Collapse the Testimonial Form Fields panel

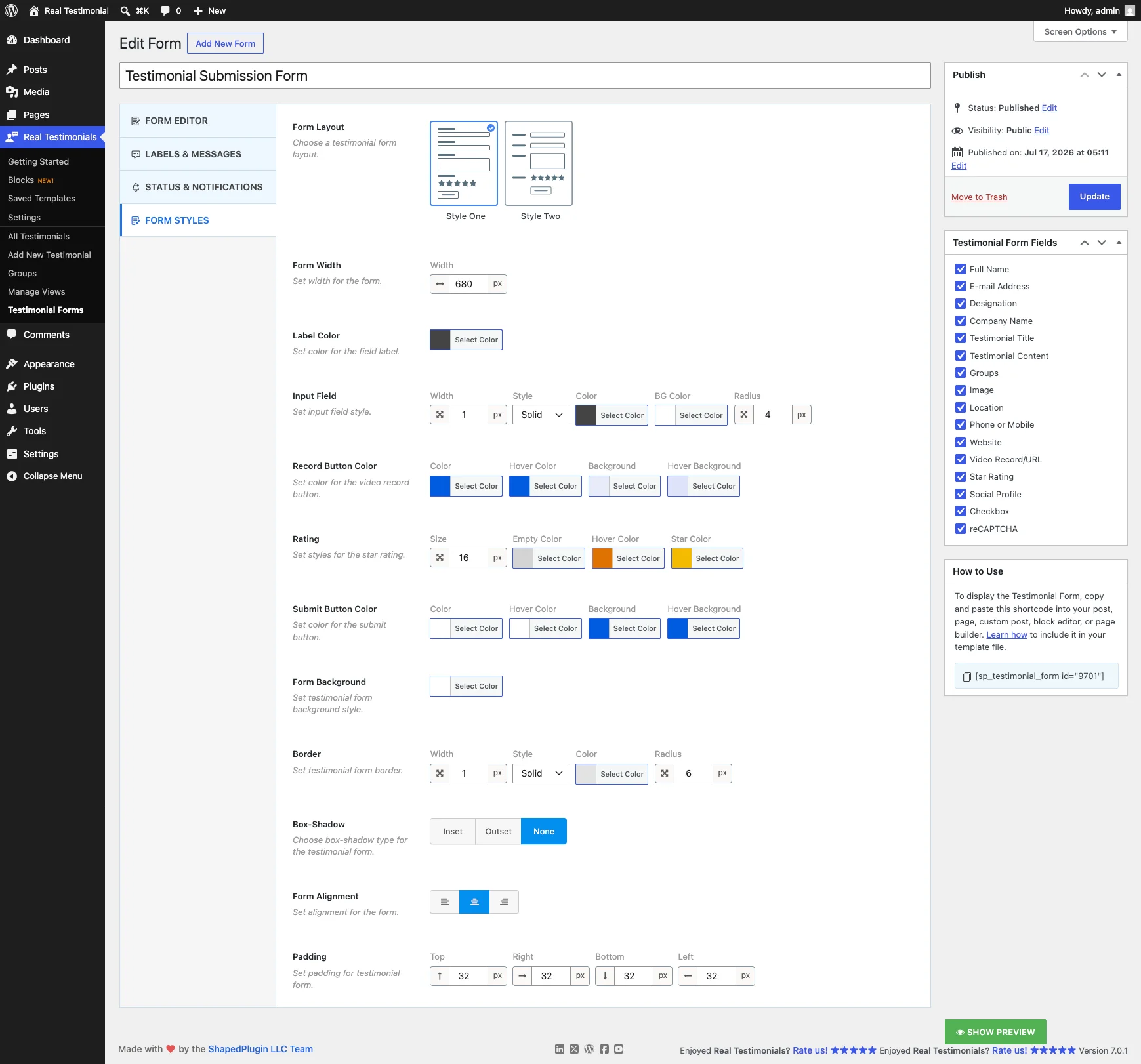1119,243
